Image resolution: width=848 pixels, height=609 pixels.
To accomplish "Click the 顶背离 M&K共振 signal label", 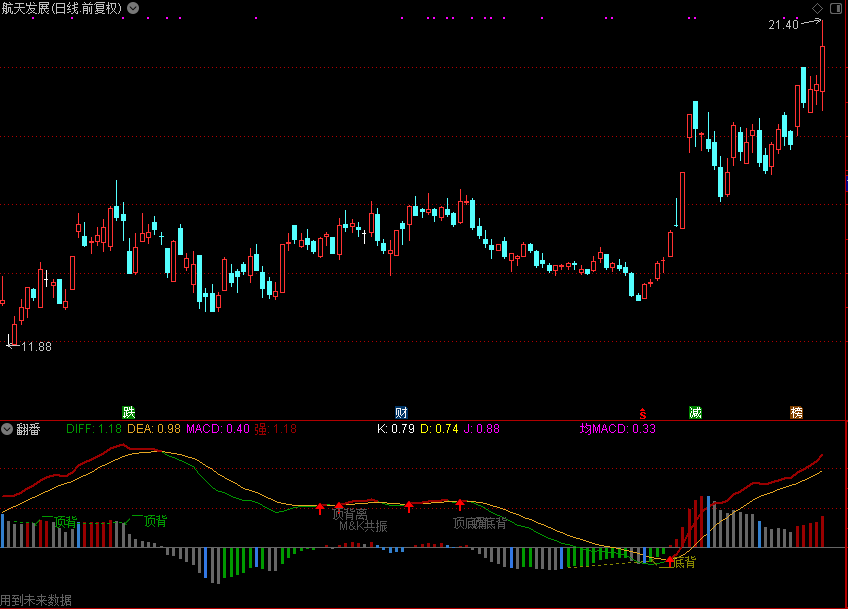I will pyautogui.click(x=356, y=519).
